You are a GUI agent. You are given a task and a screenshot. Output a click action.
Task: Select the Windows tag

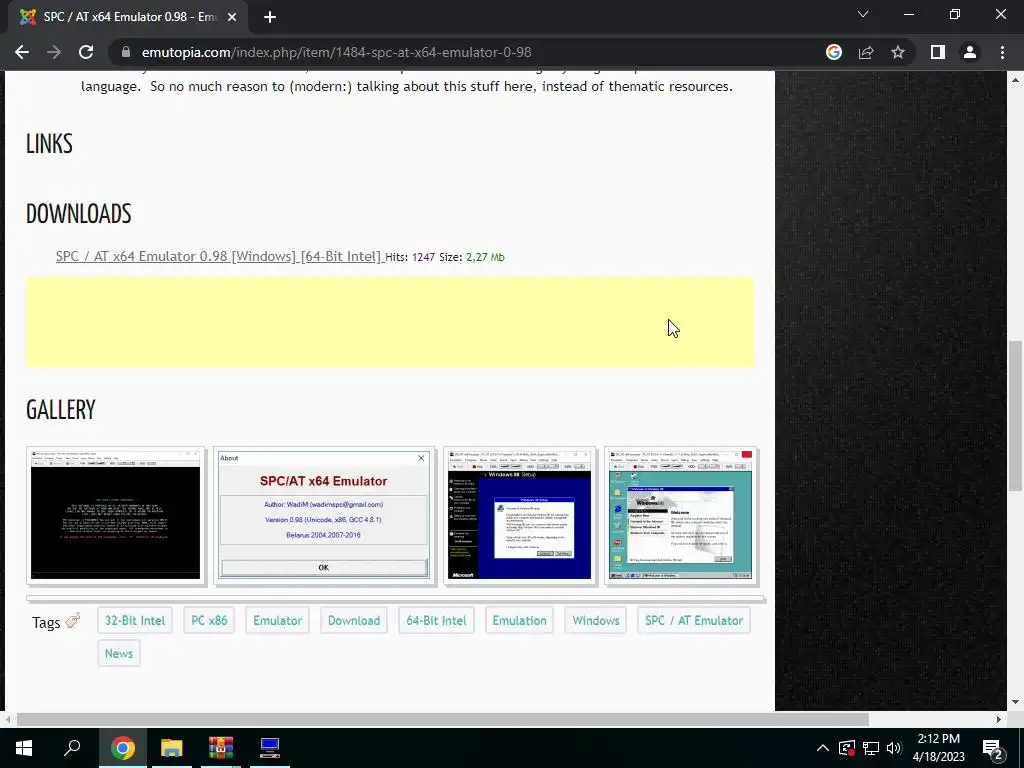[596, 620]
